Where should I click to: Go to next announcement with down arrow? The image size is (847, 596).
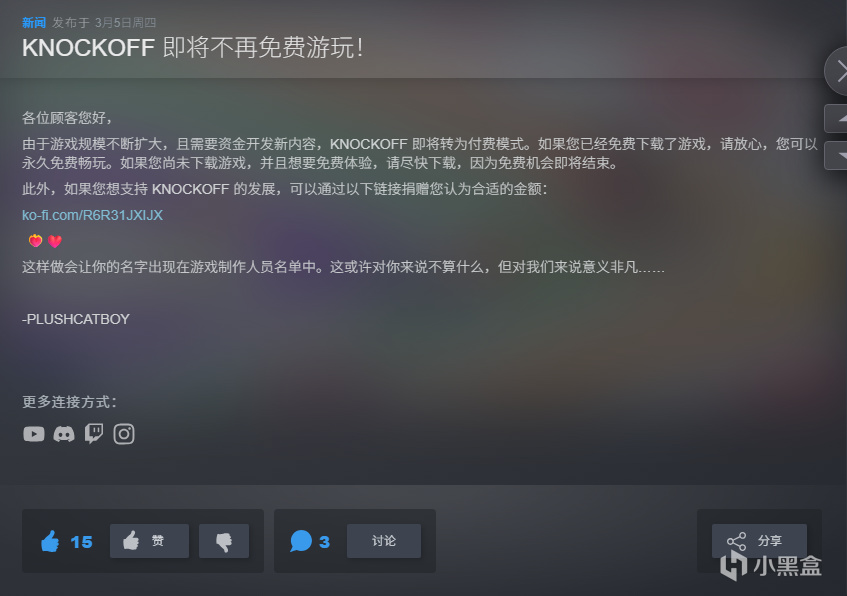coord(836,156)
